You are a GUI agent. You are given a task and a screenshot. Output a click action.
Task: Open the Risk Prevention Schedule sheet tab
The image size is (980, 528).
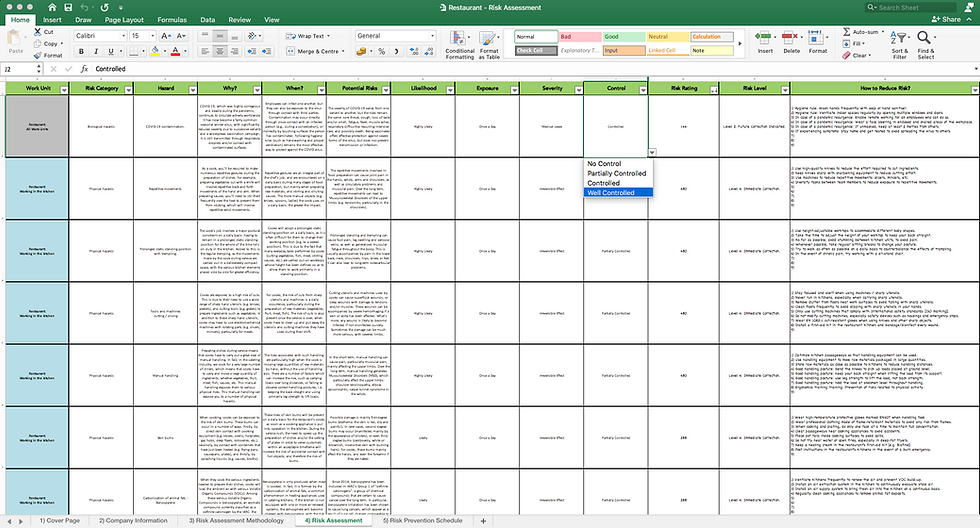click(x=422, y=521)
